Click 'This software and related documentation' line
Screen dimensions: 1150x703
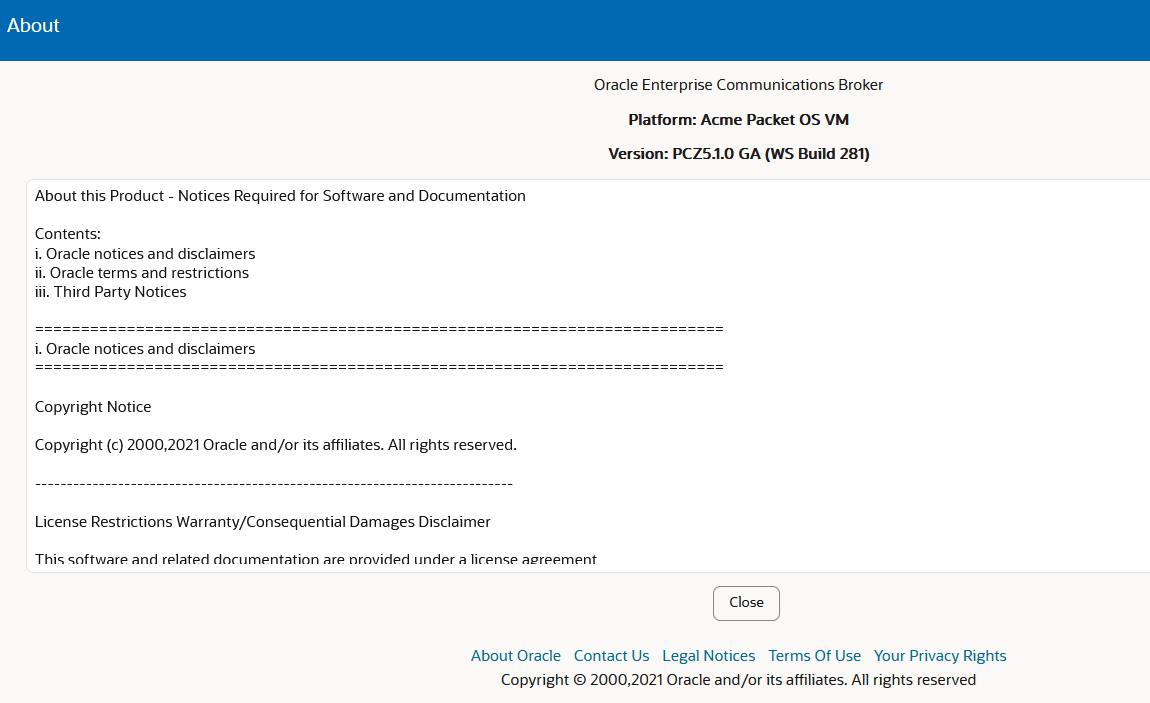pos(315,559)
